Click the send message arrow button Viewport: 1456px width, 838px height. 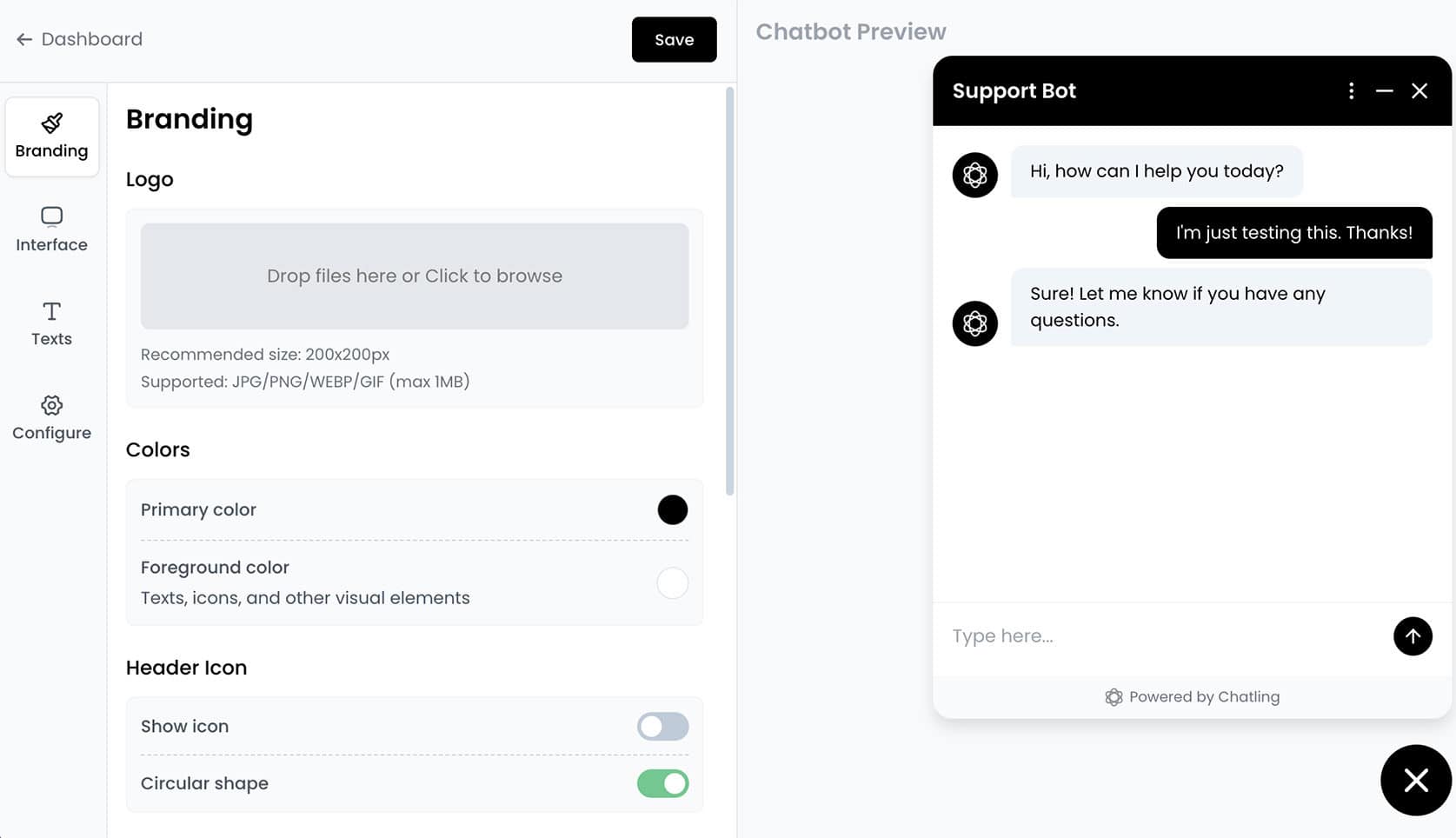tap(1413, 636)
